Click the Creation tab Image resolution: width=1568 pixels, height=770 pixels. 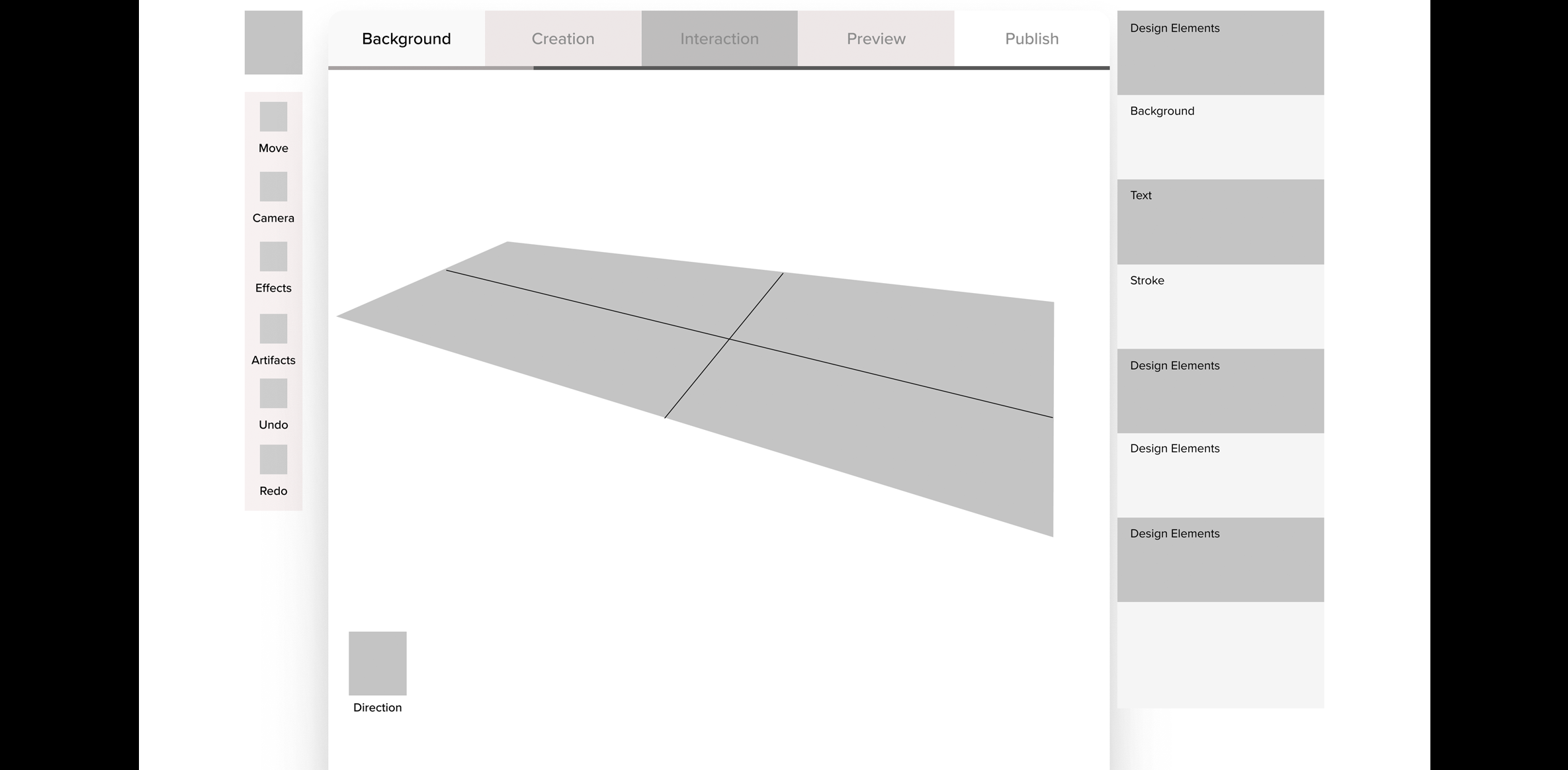[562, 38]
